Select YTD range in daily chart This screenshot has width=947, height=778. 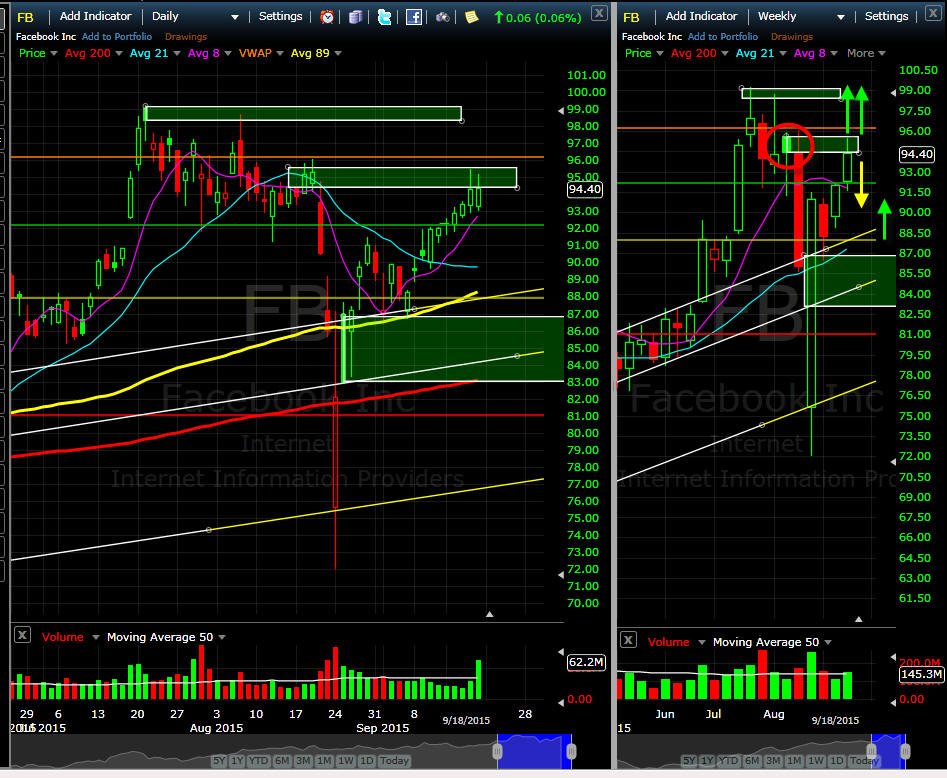click(x=258, y=760)
